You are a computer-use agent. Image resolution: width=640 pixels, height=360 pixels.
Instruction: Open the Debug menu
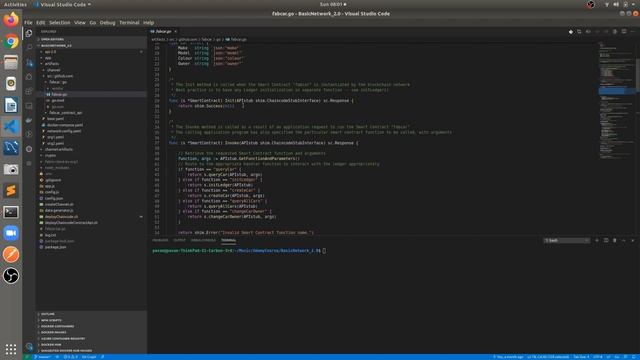point(107,22)
